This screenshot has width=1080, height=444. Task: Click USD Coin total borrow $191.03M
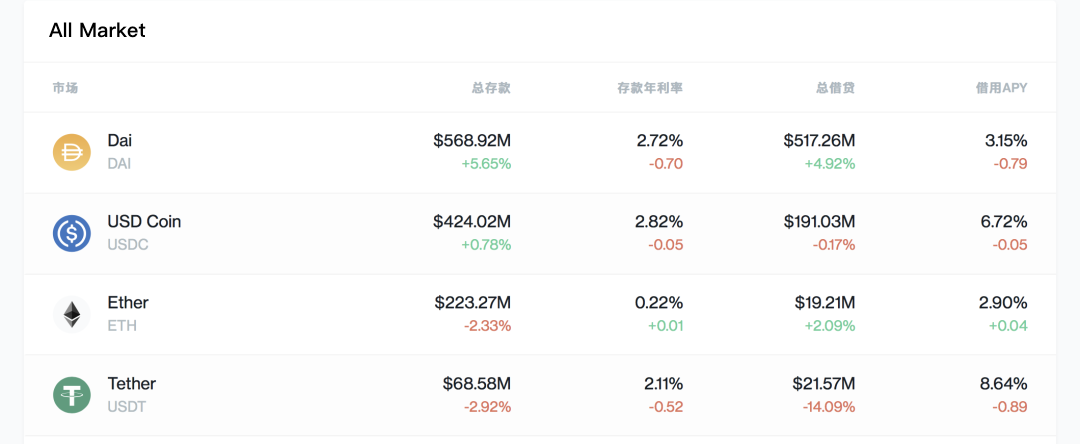820,222
